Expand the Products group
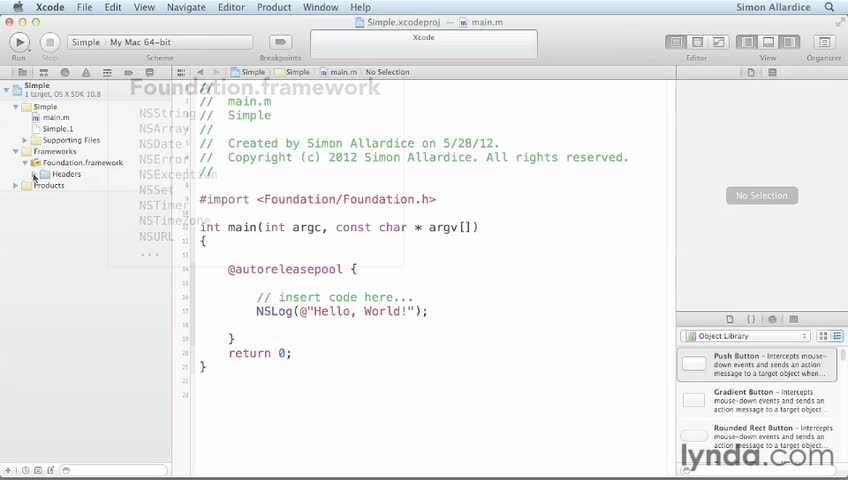This screenshot has width=848, height=480. pyautogui.click(x=16, y=186)
